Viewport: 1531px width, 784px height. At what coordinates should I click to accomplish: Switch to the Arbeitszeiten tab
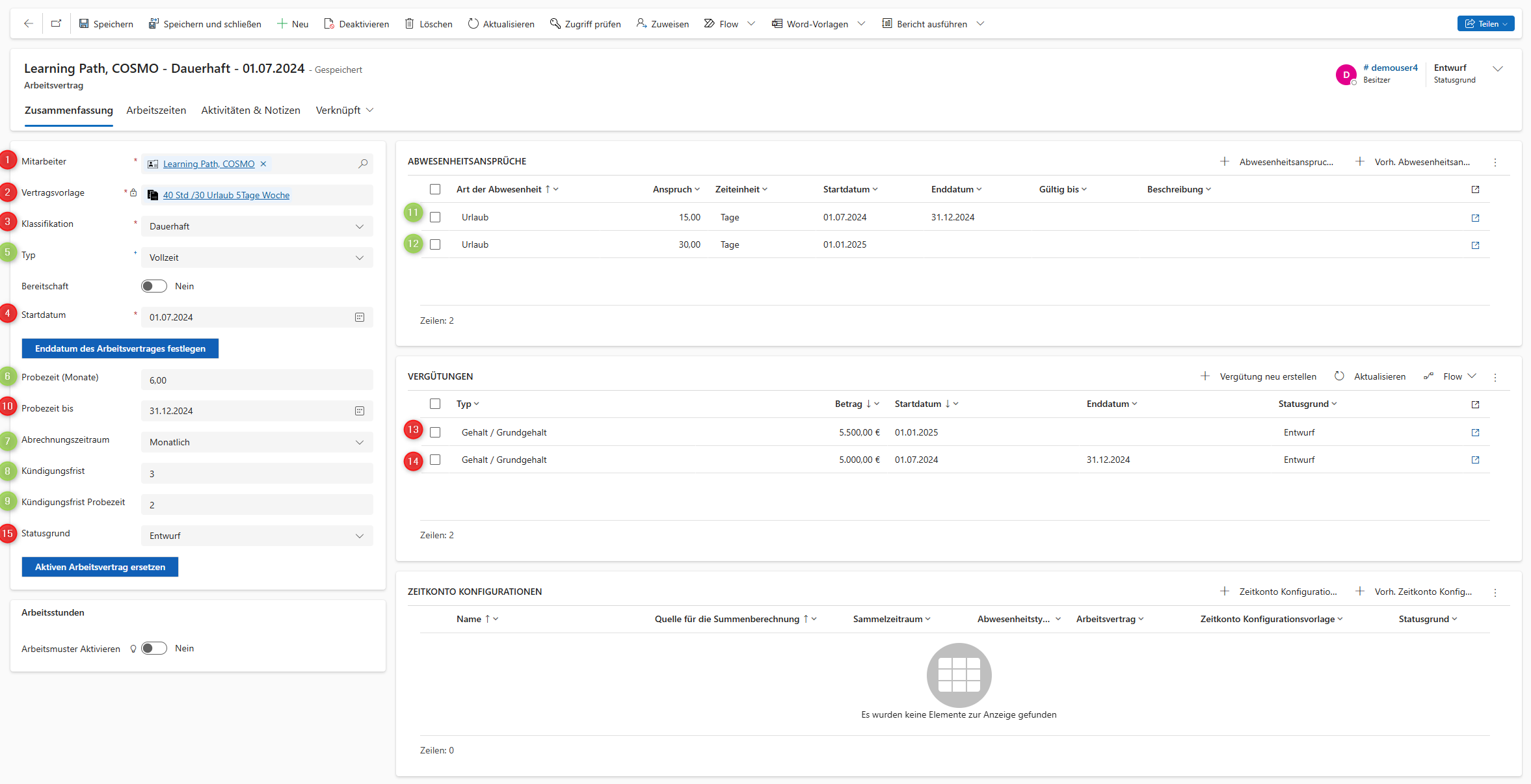click(x=156, y=110)
